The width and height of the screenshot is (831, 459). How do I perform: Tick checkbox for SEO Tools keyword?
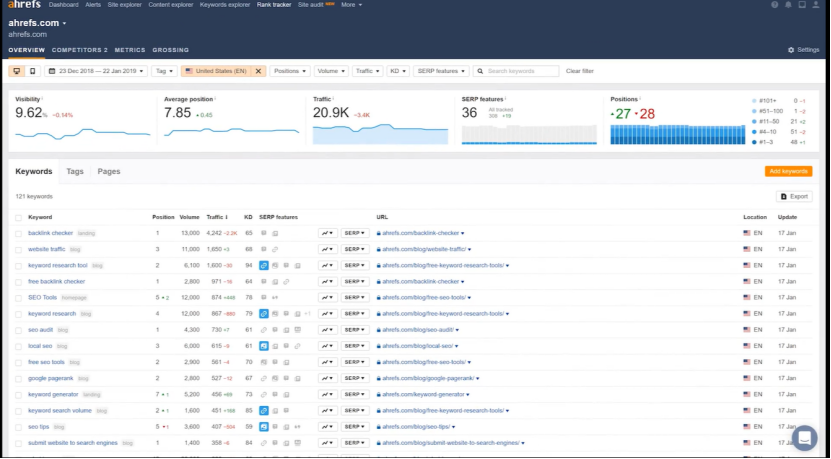coord(19,298)
